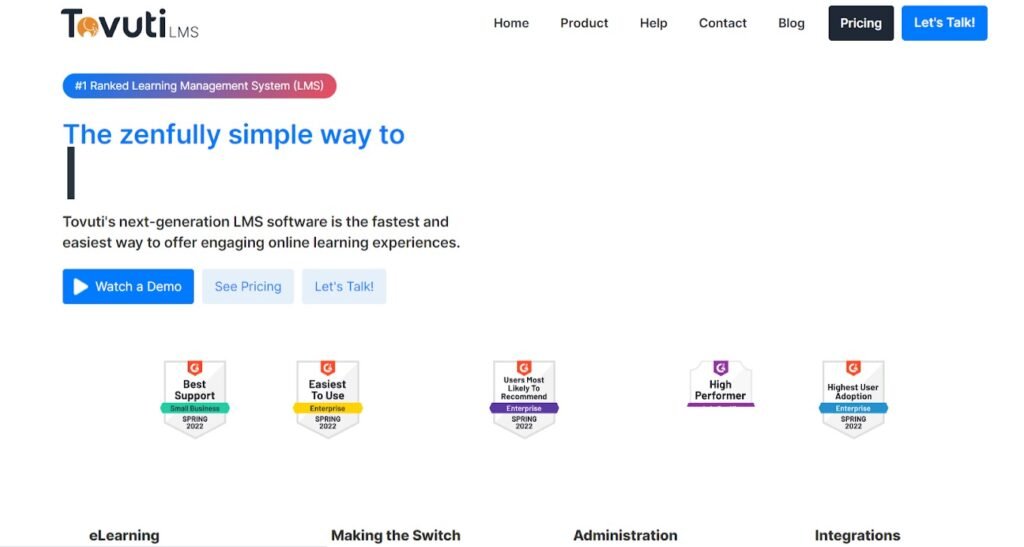The image size is (1024, 547).
Task: Go to the Help page
Action: 653,23
